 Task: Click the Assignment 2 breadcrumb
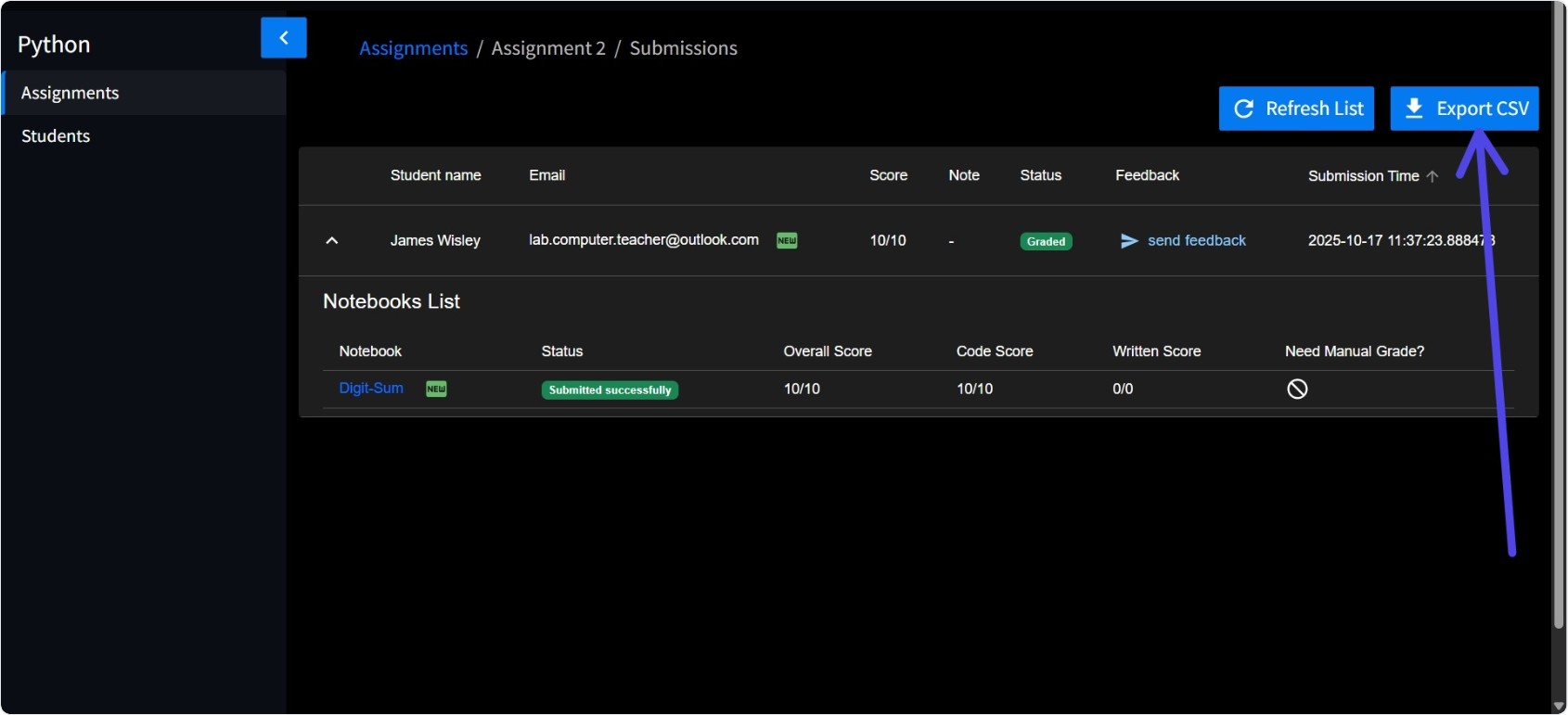[548, 48]
